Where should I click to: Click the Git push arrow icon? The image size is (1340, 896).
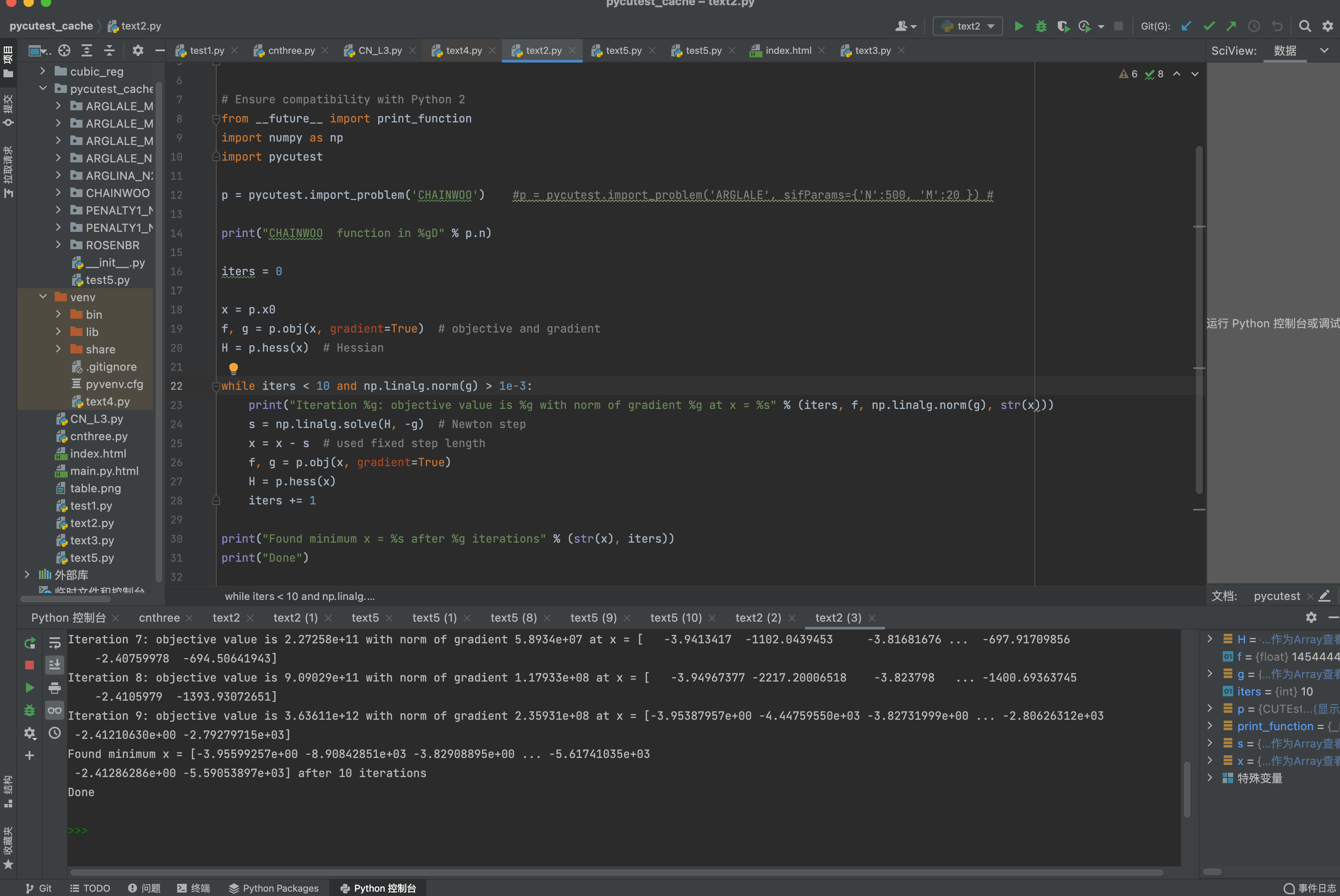coord(1231,26)
